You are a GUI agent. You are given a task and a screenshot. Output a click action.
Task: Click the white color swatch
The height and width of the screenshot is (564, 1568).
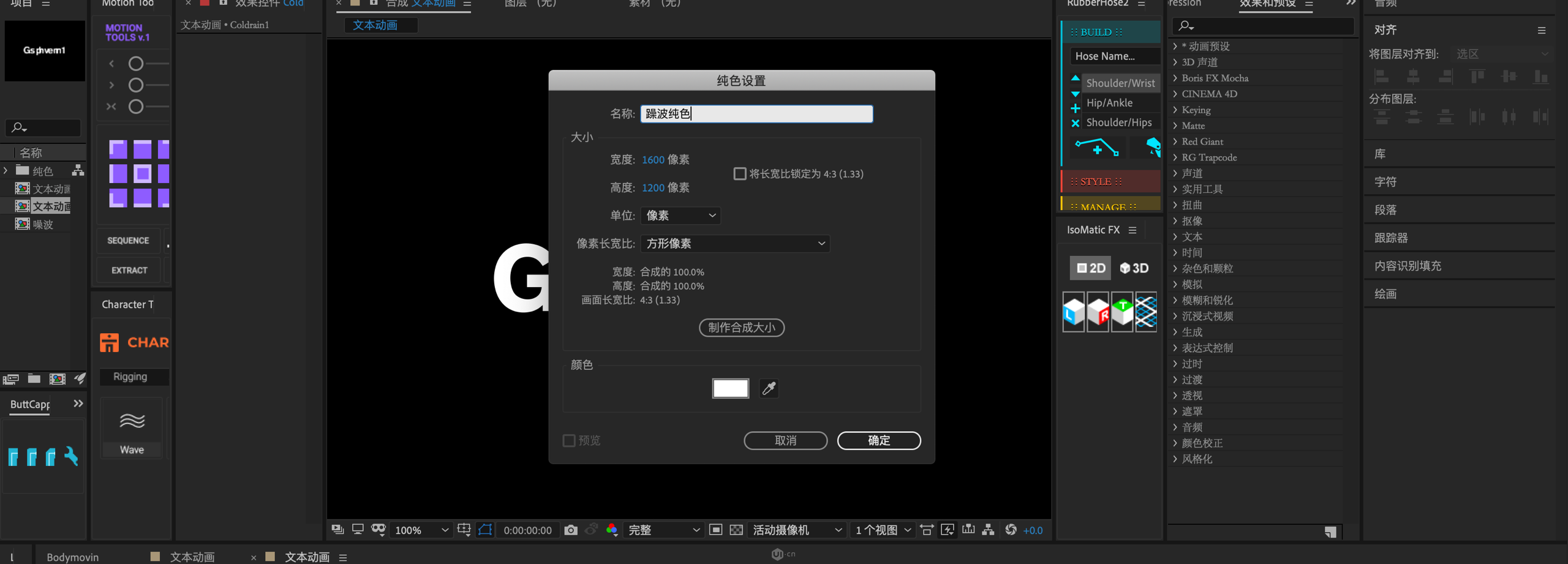point(730,388)
